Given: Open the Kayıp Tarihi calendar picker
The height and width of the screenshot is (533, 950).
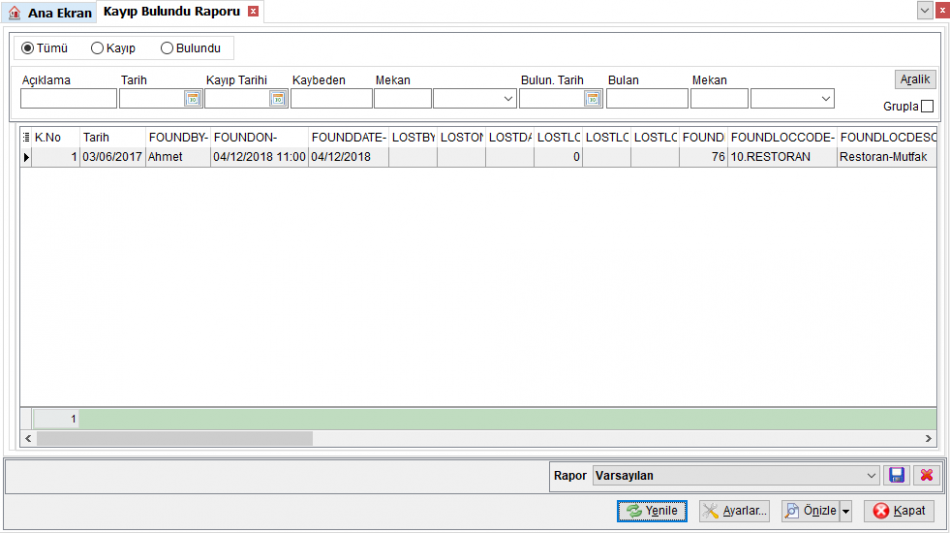Looking at the screenshot, I should 278,99.
